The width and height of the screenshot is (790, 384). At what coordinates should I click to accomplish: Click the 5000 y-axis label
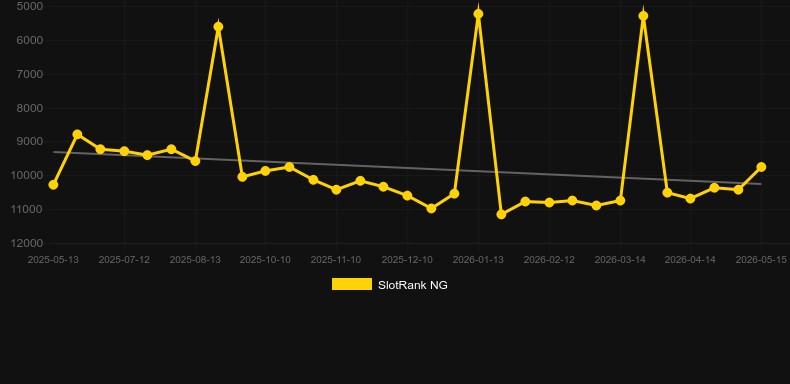(x=30, y=6)
